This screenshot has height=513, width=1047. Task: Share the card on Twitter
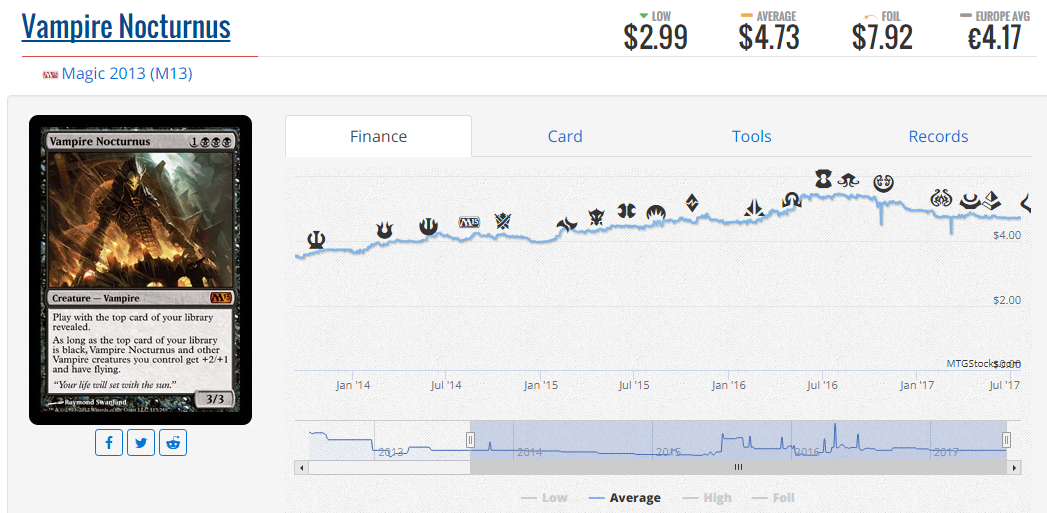(x=141, y=442)
